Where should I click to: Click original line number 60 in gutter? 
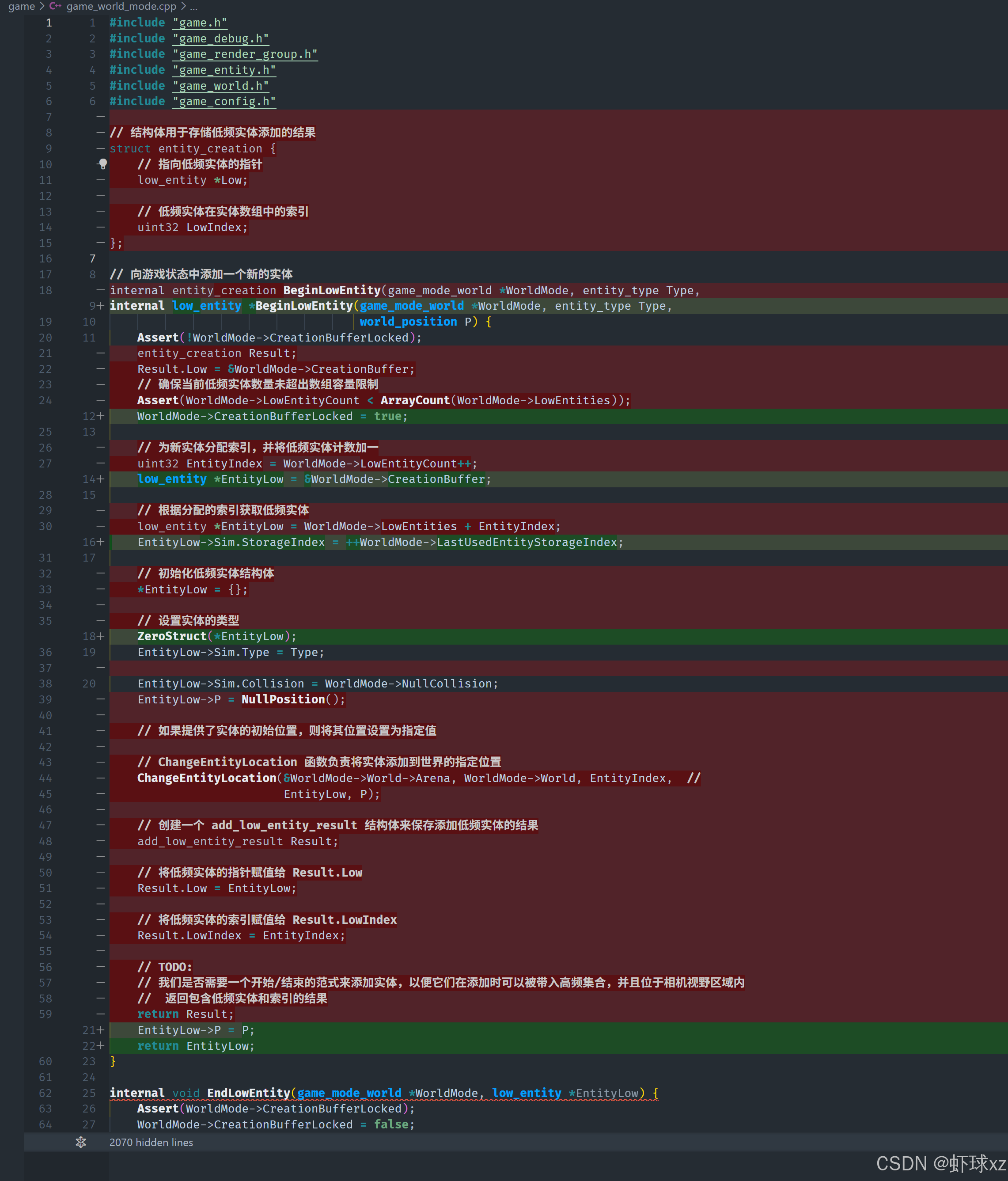point(45,1061)
